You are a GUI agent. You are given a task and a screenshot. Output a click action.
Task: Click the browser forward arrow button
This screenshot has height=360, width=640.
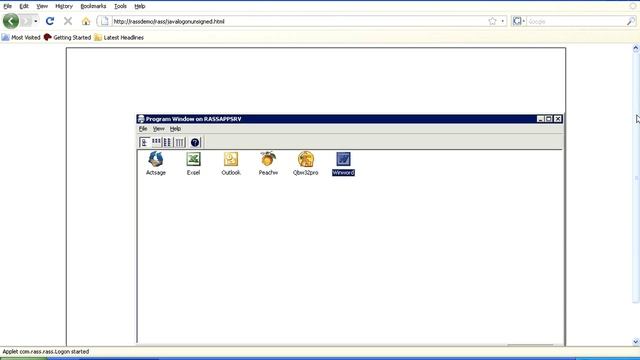click(27, 21)
